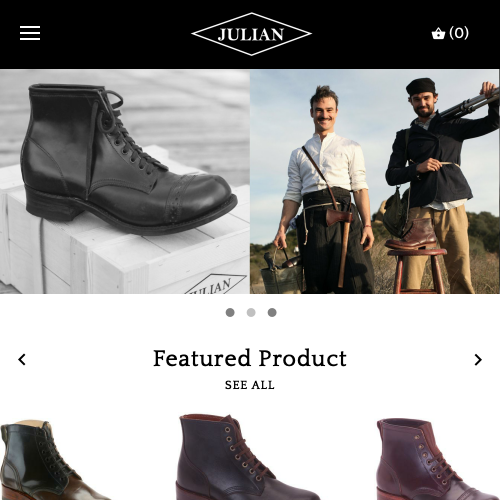The width and height of the screenshot is (500, 500).
Task: Select the first carousel dot
Action: pyautogui.click(x=230, y=312)
